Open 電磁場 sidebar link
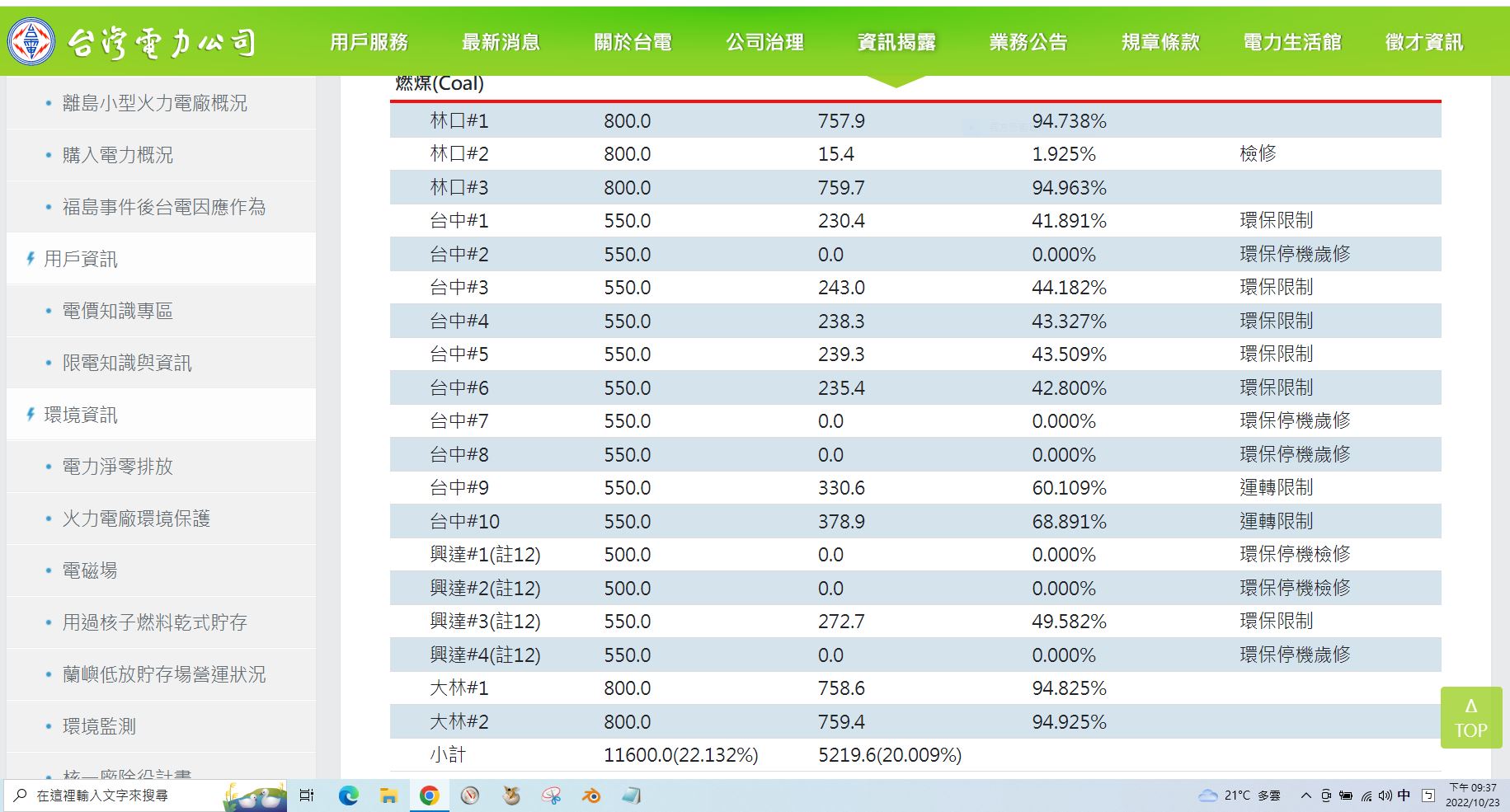Viewport: 1510px width, 812px height. click(x=90, y=570)
